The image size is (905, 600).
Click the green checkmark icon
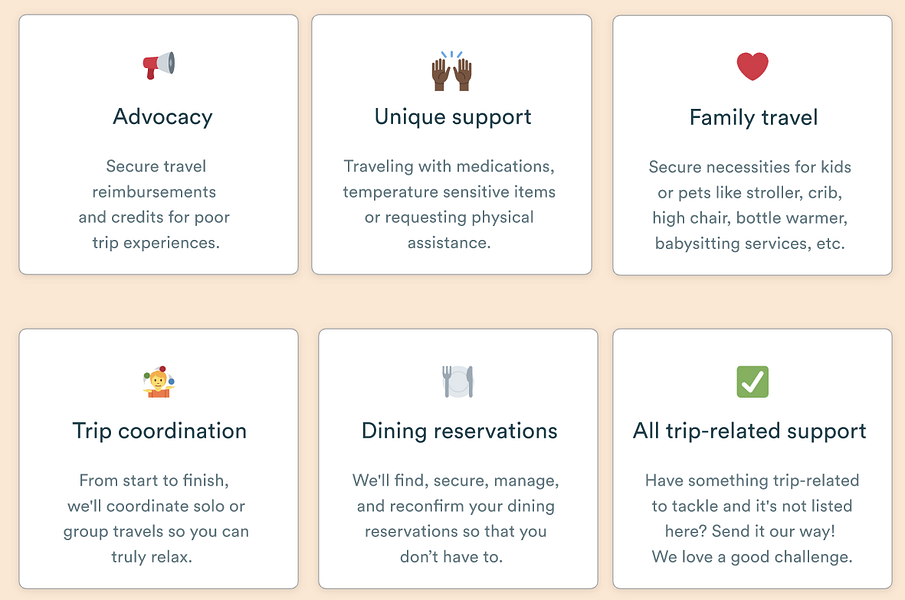(753, 381)
